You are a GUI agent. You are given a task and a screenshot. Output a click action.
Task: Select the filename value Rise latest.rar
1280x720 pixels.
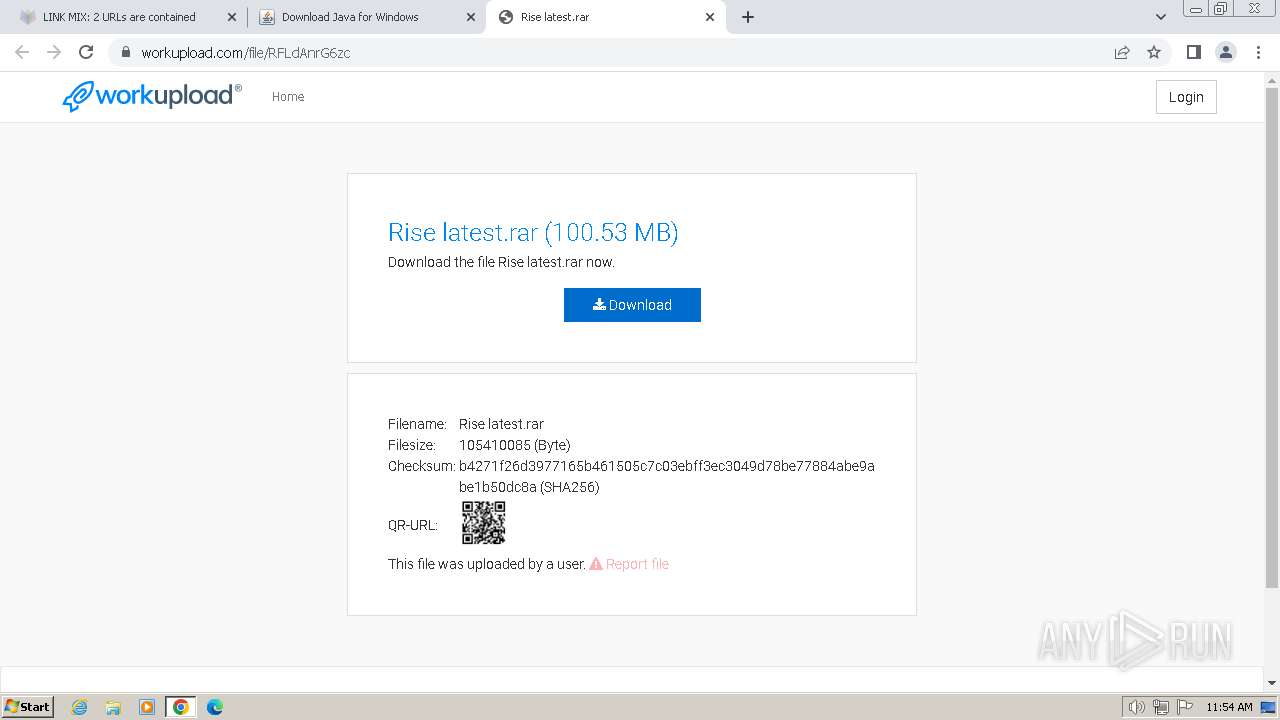(x=501, y=424)
